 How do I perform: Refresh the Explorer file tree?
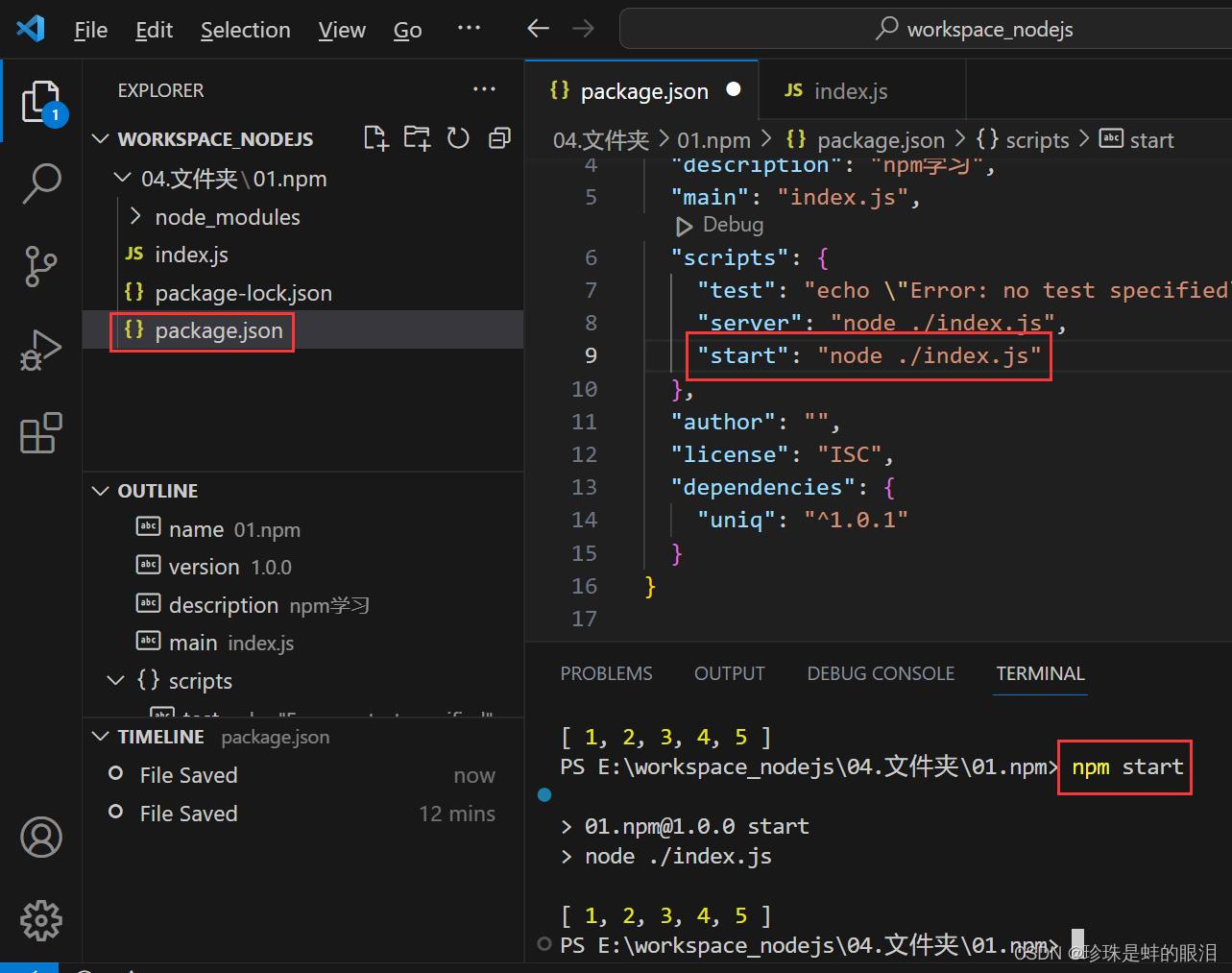[x=458, y=138]
